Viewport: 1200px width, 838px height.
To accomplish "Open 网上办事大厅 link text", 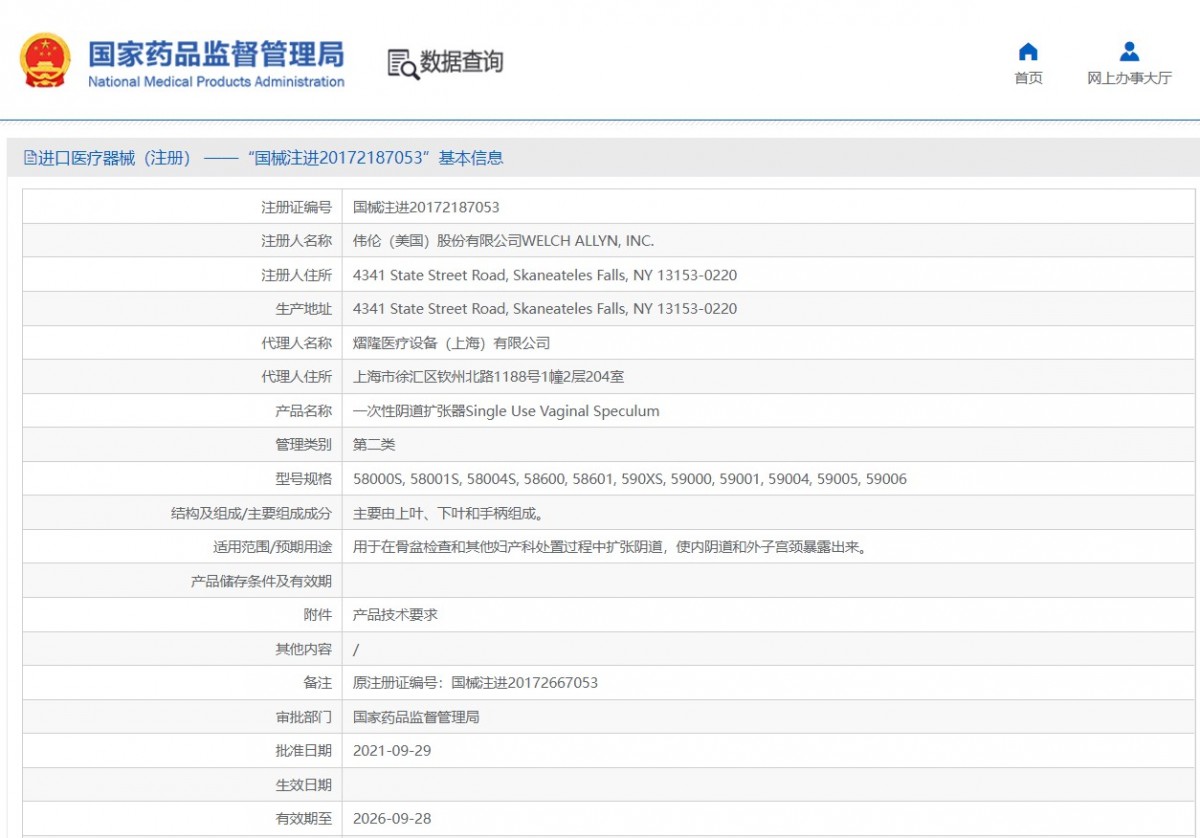I will (x=1129, y=78).
